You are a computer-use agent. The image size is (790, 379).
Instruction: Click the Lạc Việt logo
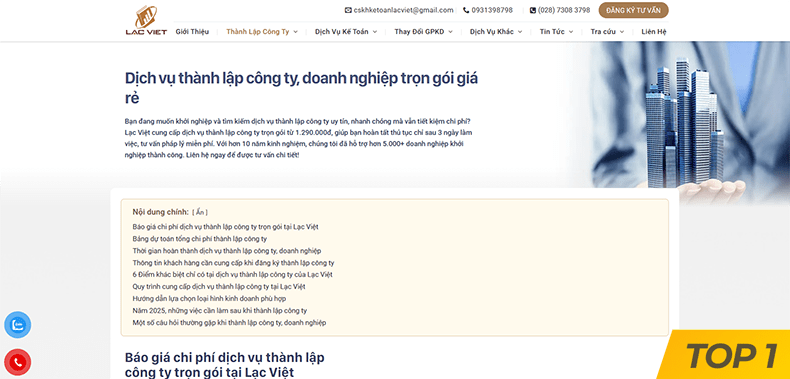point(146,21)
